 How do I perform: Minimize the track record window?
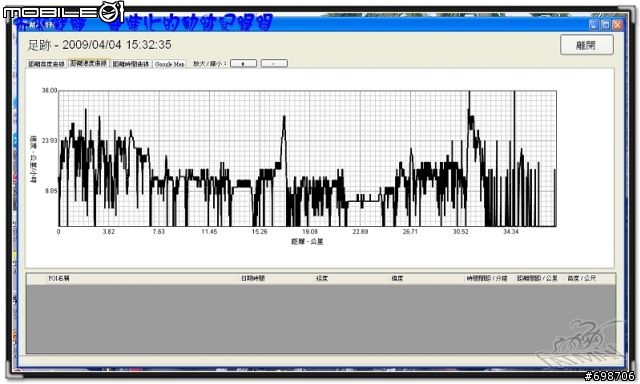594,24
